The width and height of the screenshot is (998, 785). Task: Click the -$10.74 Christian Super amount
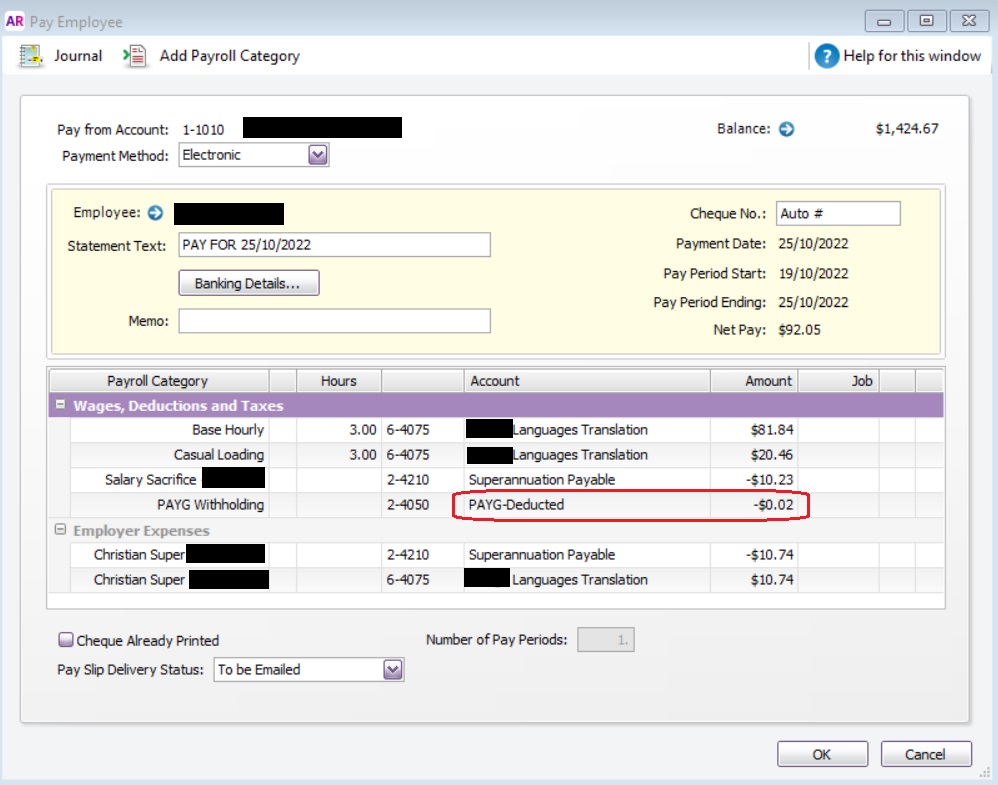coord(770,555)
